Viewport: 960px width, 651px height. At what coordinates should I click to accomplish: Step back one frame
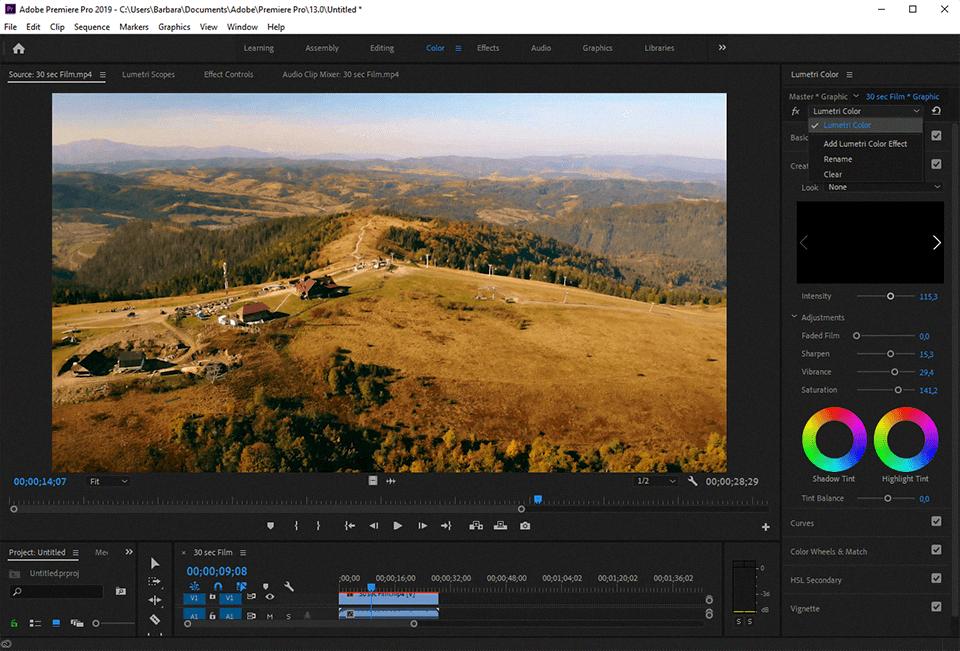(x=373, y=525)
